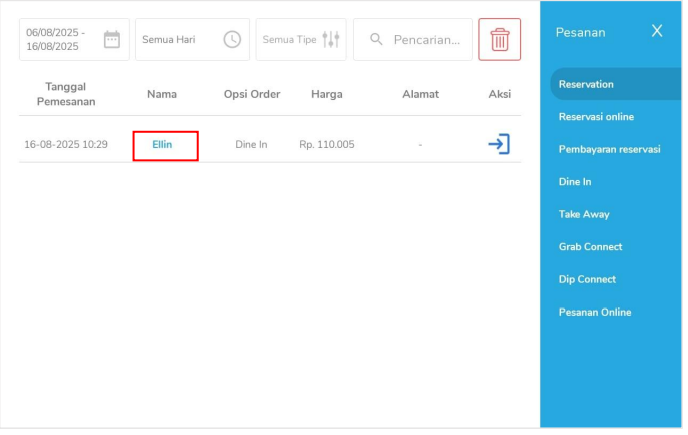Click the blue enter action icon
688x435 pixels.
point(498,144)
